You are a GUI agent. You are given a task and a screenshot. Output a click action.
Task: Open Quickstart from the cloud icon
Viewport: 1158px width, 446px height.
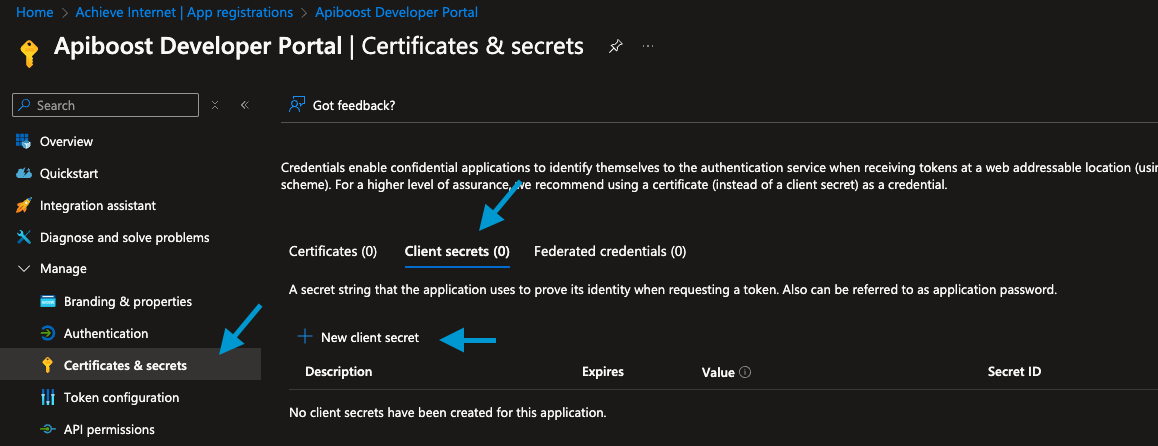coord(24,174)
